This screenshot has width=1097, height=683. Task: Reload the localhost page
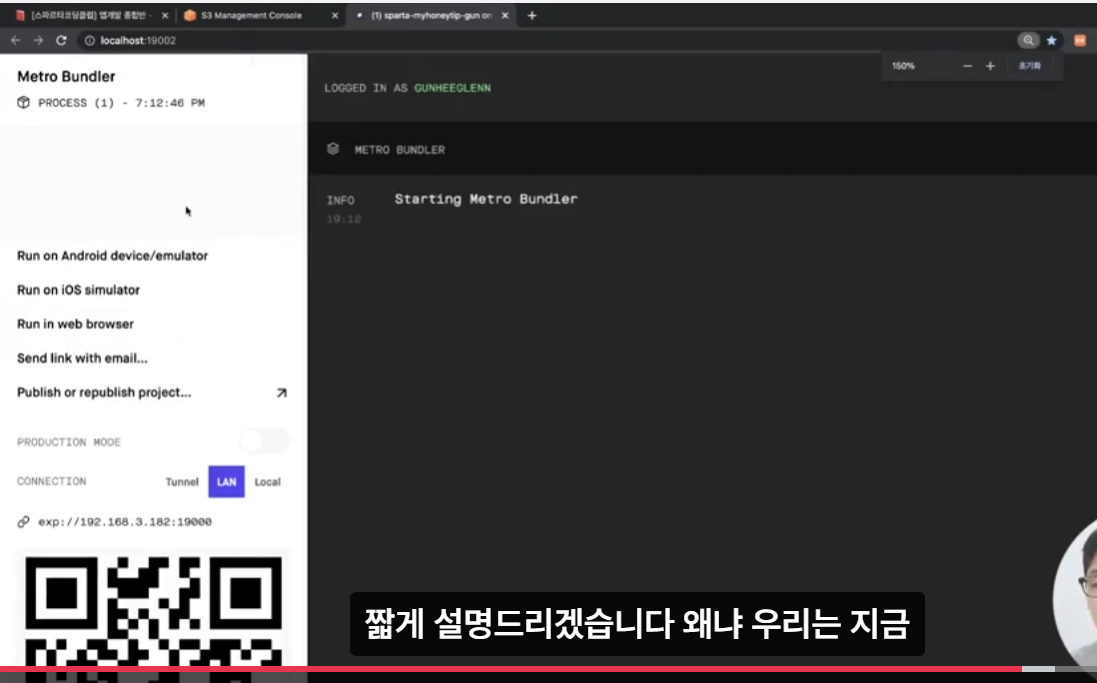(62, 41)
